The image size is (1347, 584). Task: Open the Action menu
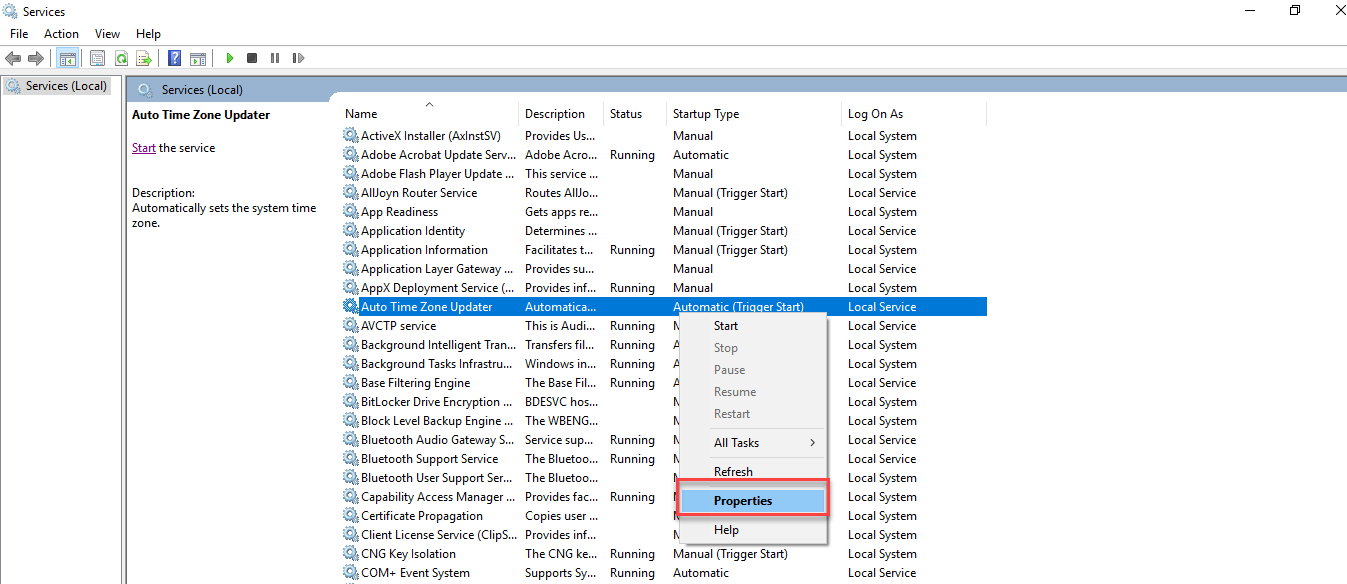(61, 33)
